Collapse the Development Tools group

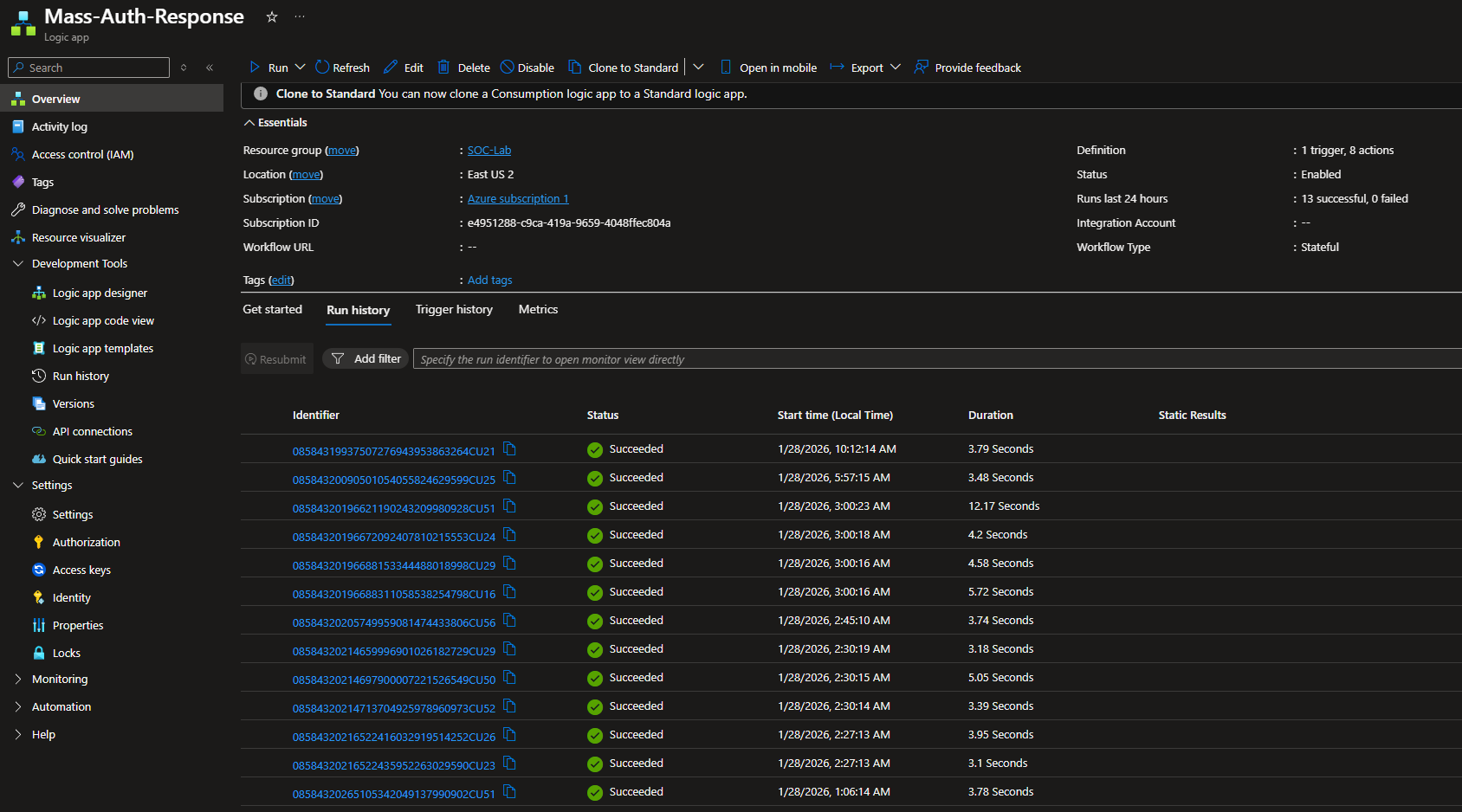tap(18, 264)
